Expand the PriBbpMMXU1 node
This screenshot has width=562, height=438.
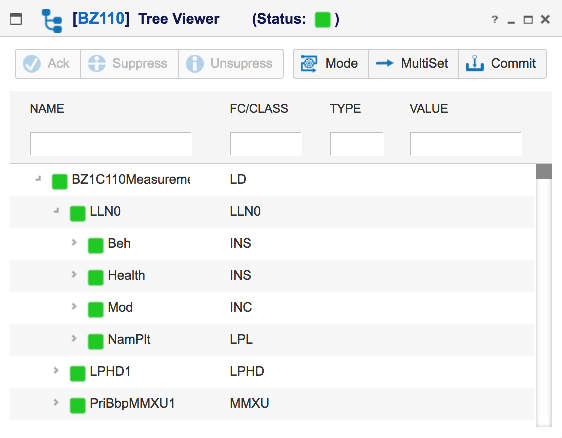[x=56, y=402]
